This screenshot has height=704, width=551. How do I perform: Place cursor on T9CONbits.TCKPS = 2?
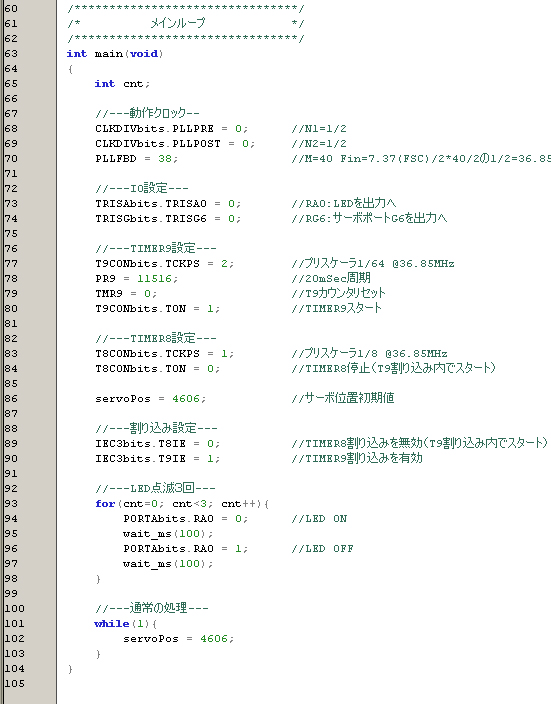[x=164, y=264]
